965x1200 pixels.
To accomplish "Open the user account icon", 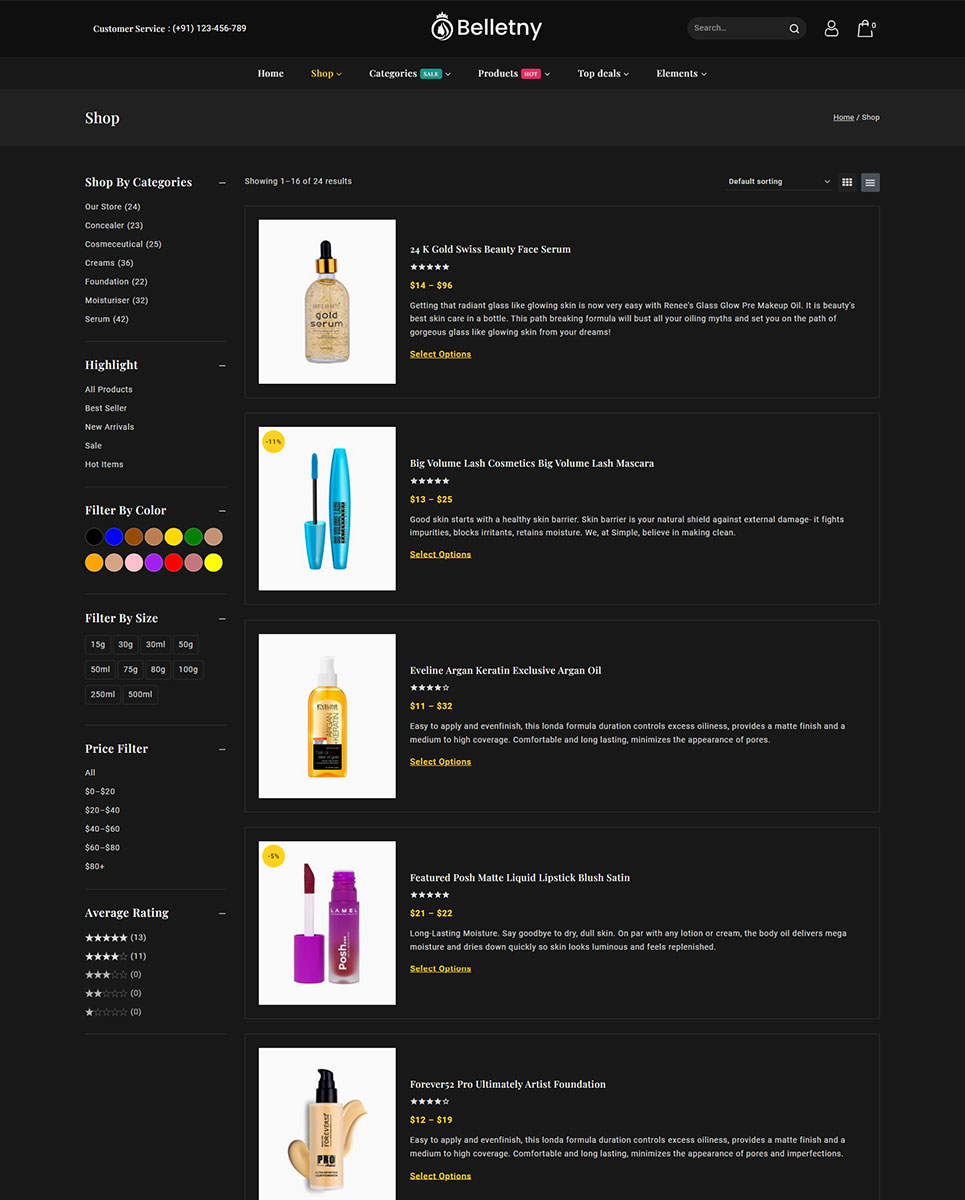I will [x=831, y=29].
